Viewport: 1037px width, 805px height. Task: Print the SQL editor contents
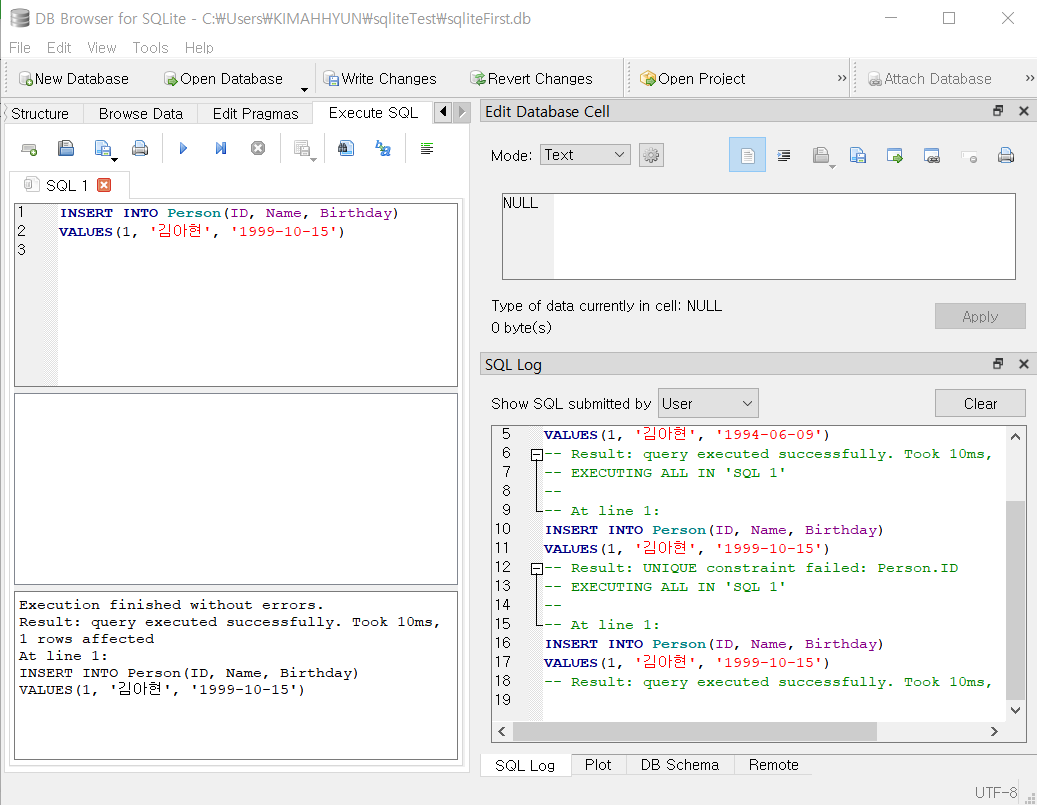[140, 149]
